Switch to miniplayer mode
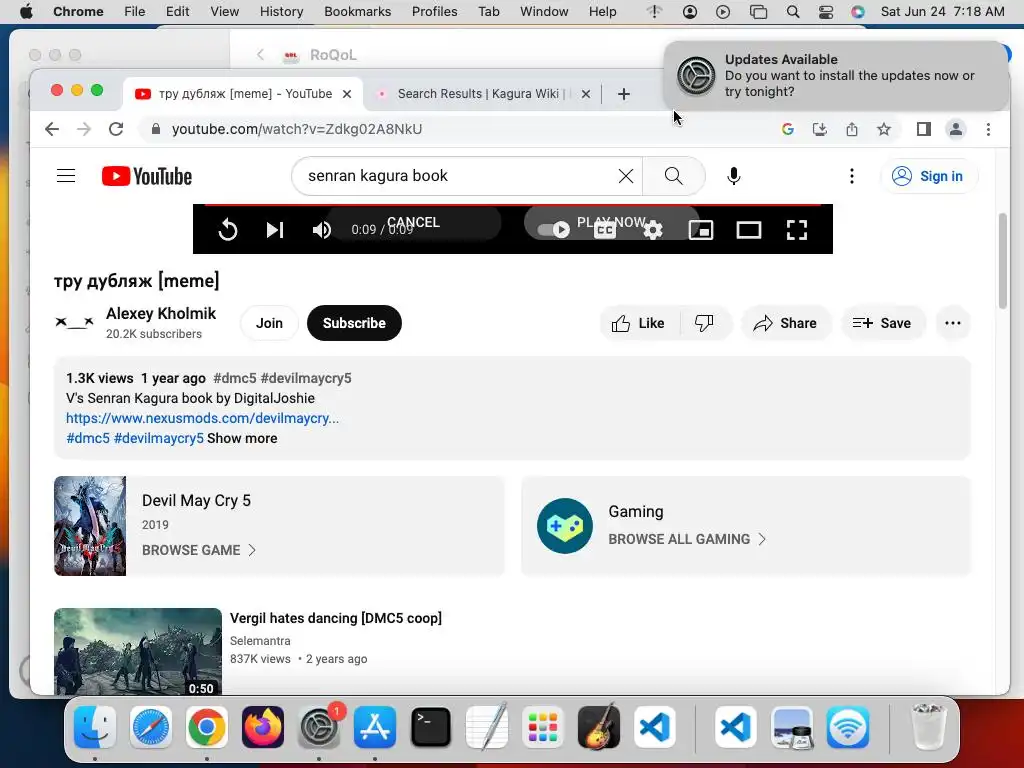This screenshot has width=1024, height=768. pyautogui.click(x=701, y=230)
